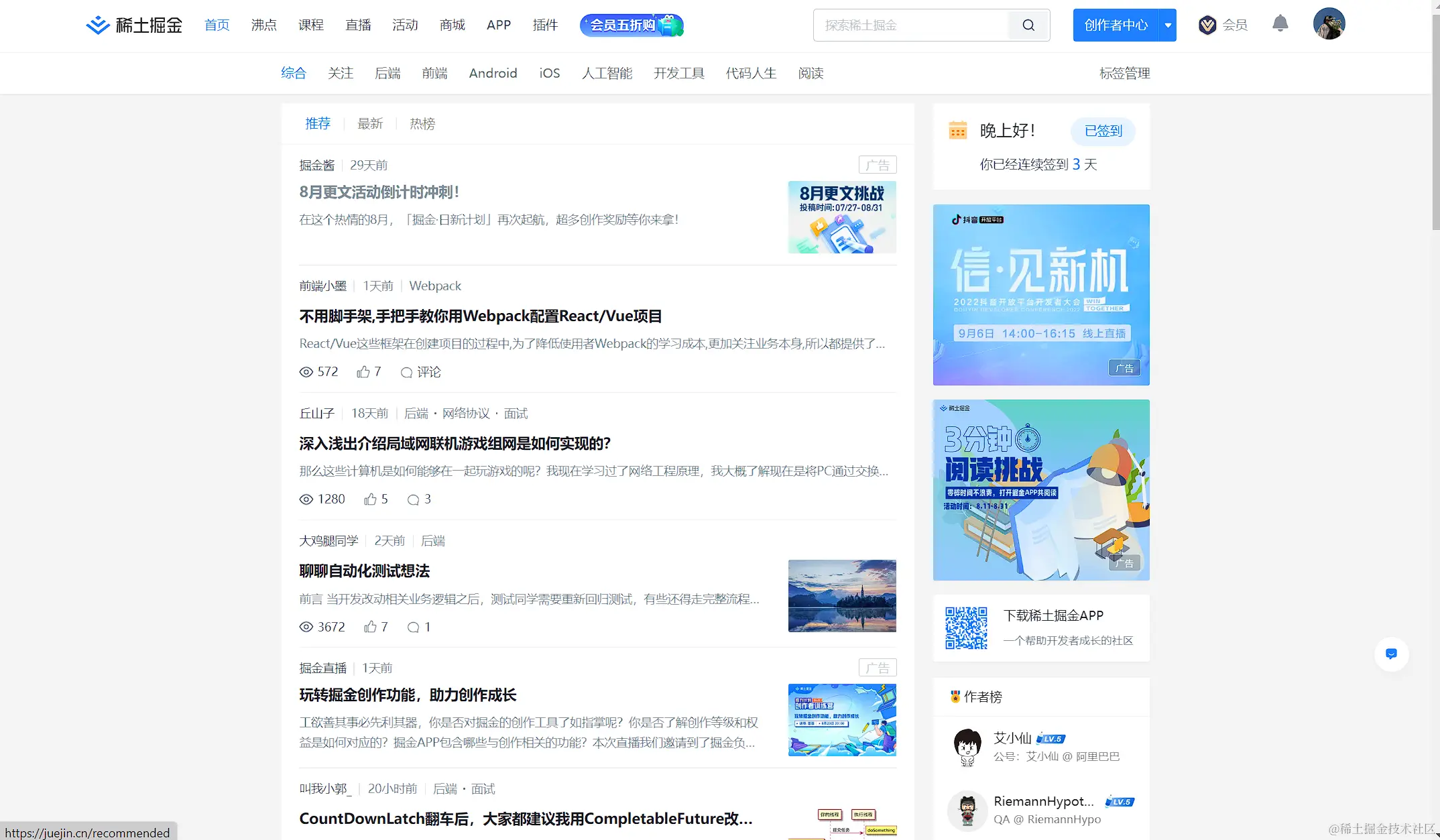The image size is (1440, 840).
Task: Click the 会员 VIP badge icon
Action: pos(1207,25)
